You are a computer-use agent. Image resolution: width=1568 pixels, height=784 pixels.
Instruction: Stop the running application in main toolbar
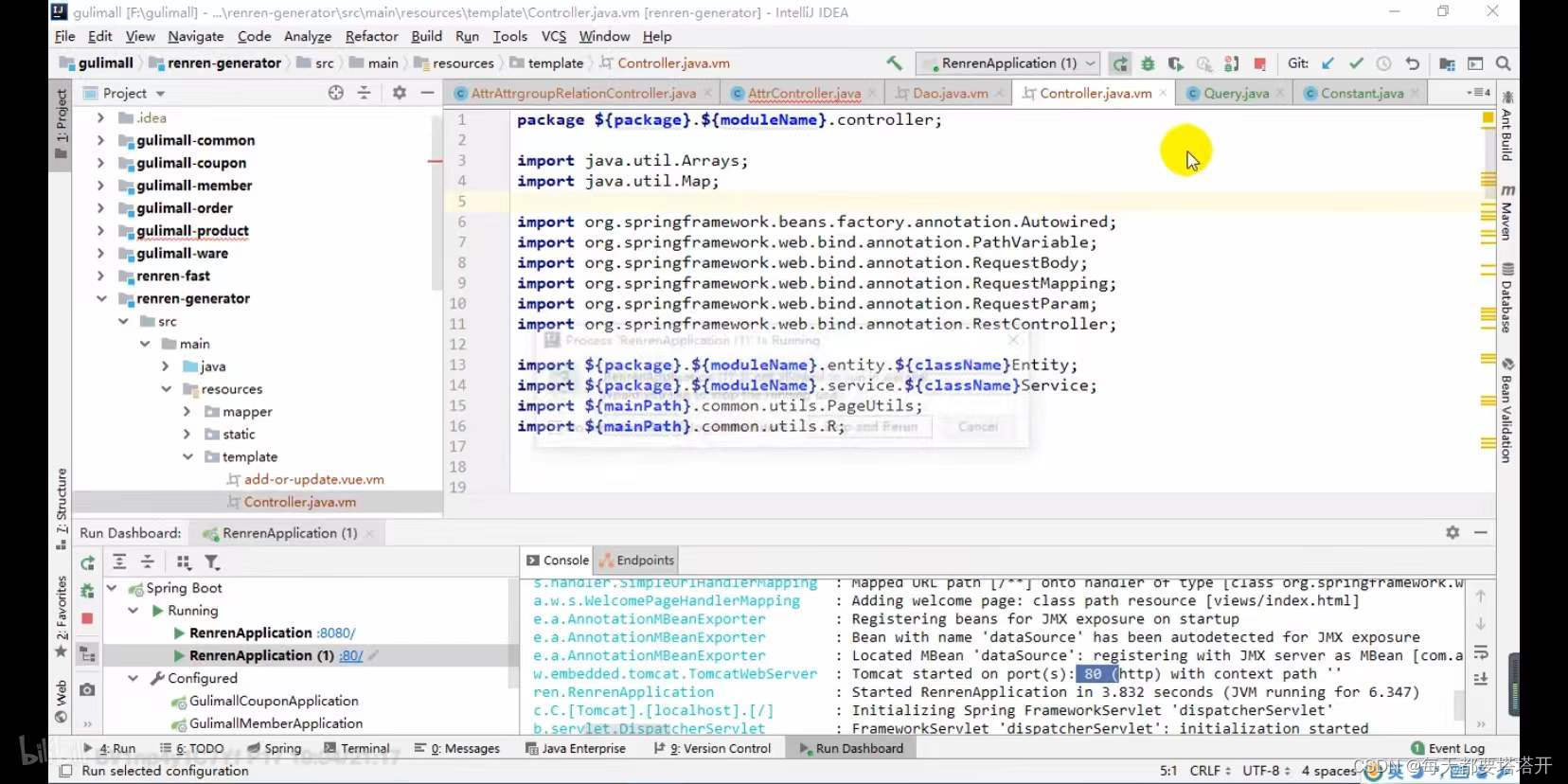(1259, 63)
